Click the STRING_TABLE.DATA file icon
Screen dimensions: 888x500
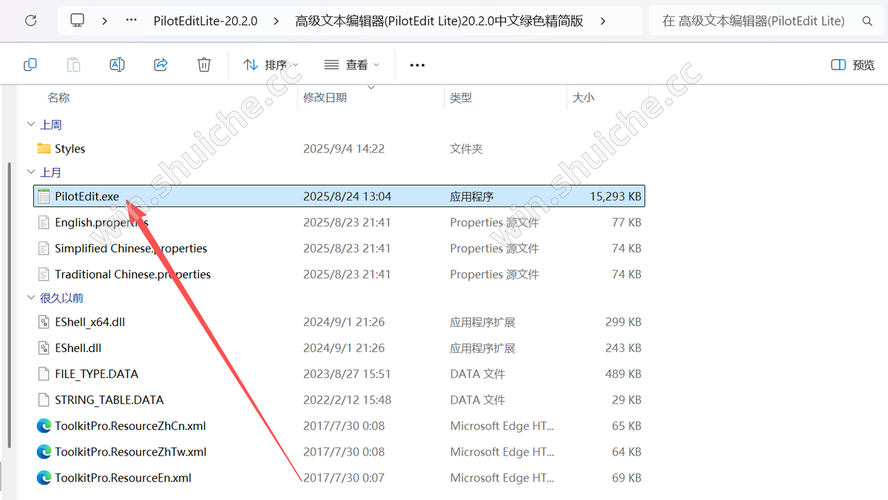coord(44,400)
